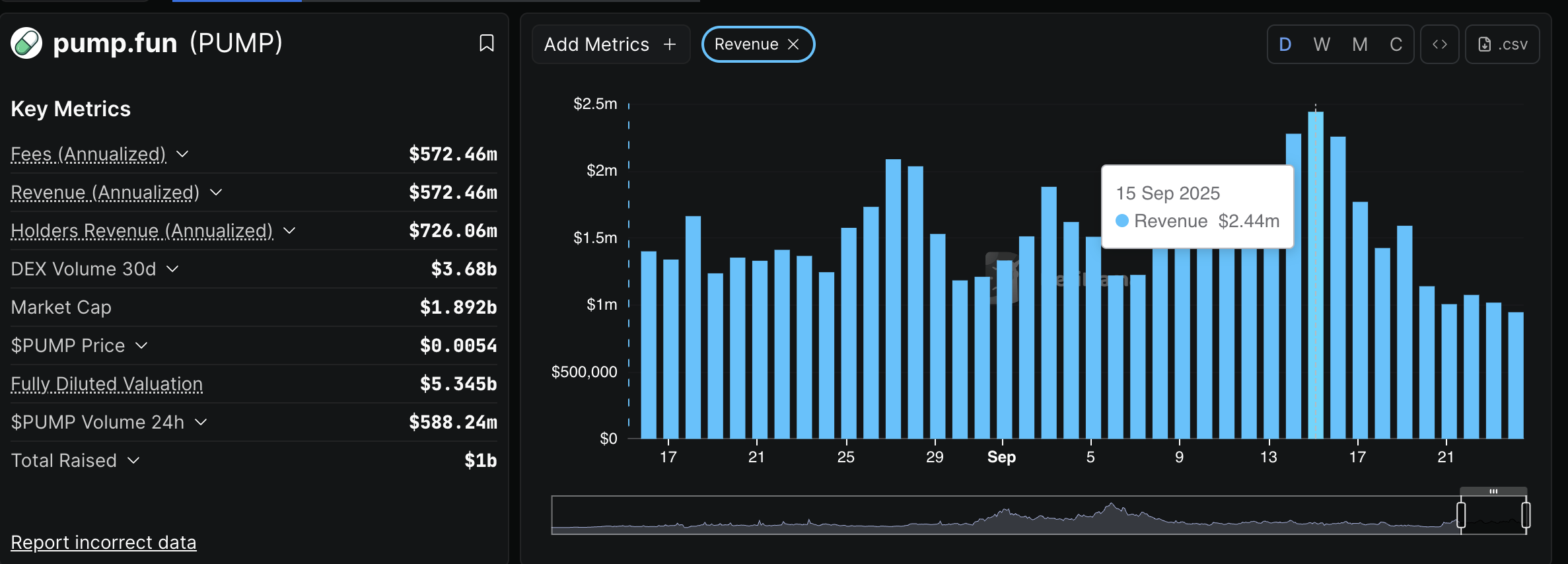Expand Holders Revenue (Annualized) chevron

tap(289, 230)
